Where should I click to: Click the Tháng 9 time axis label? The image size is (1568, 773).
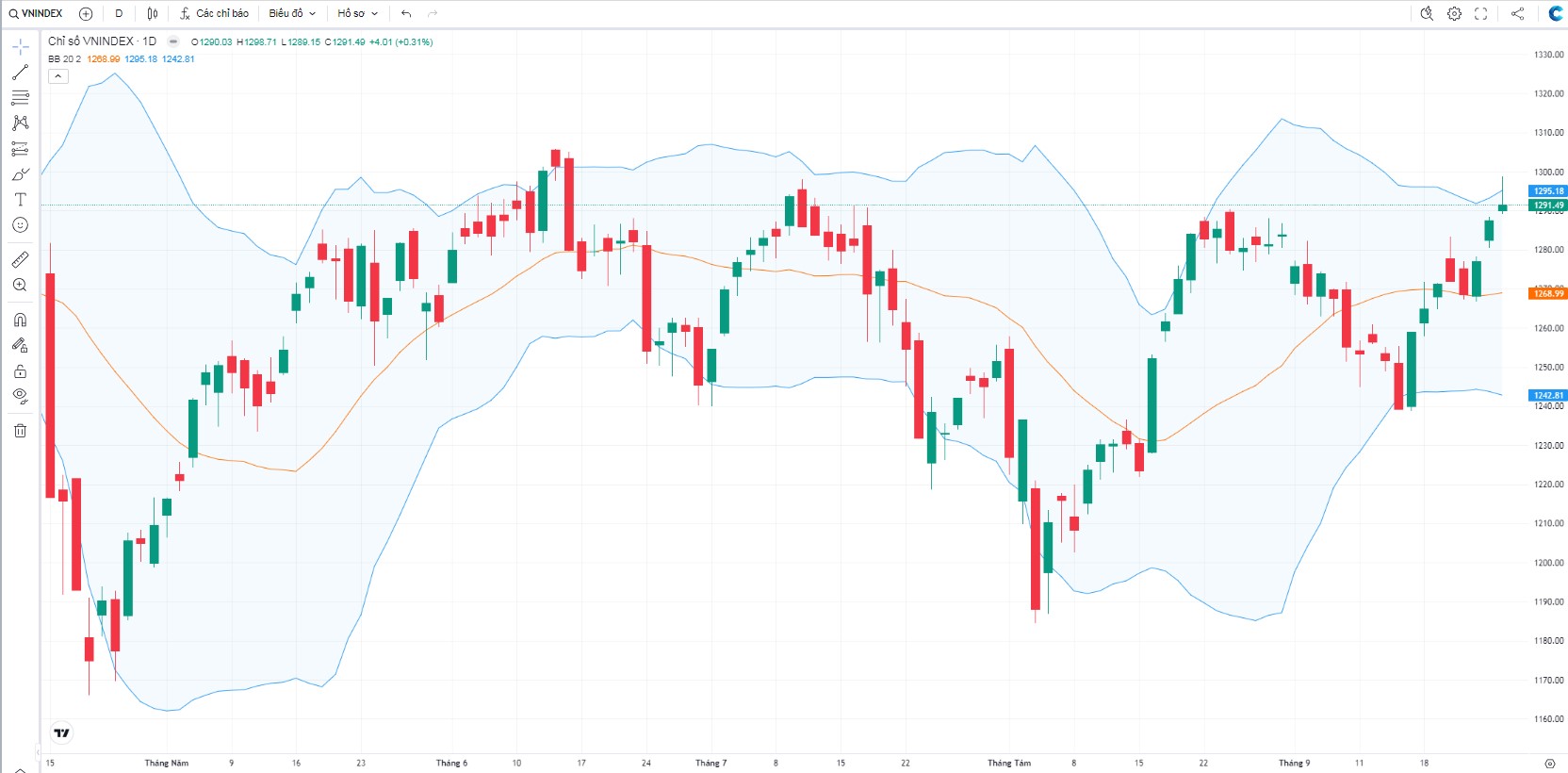coord(1294,763)
